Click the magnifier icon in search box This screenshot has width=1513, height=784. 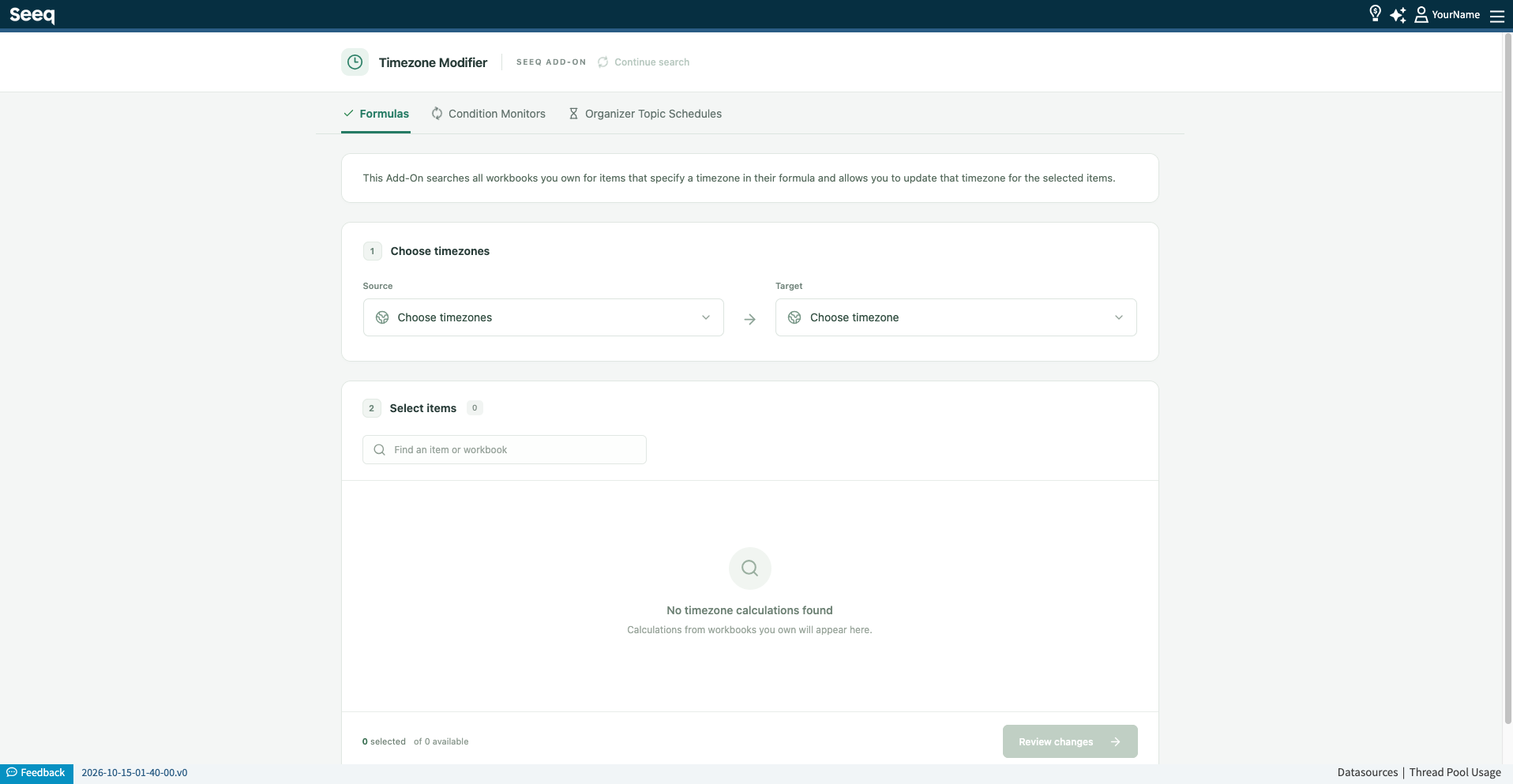click(x=379, y=450)
